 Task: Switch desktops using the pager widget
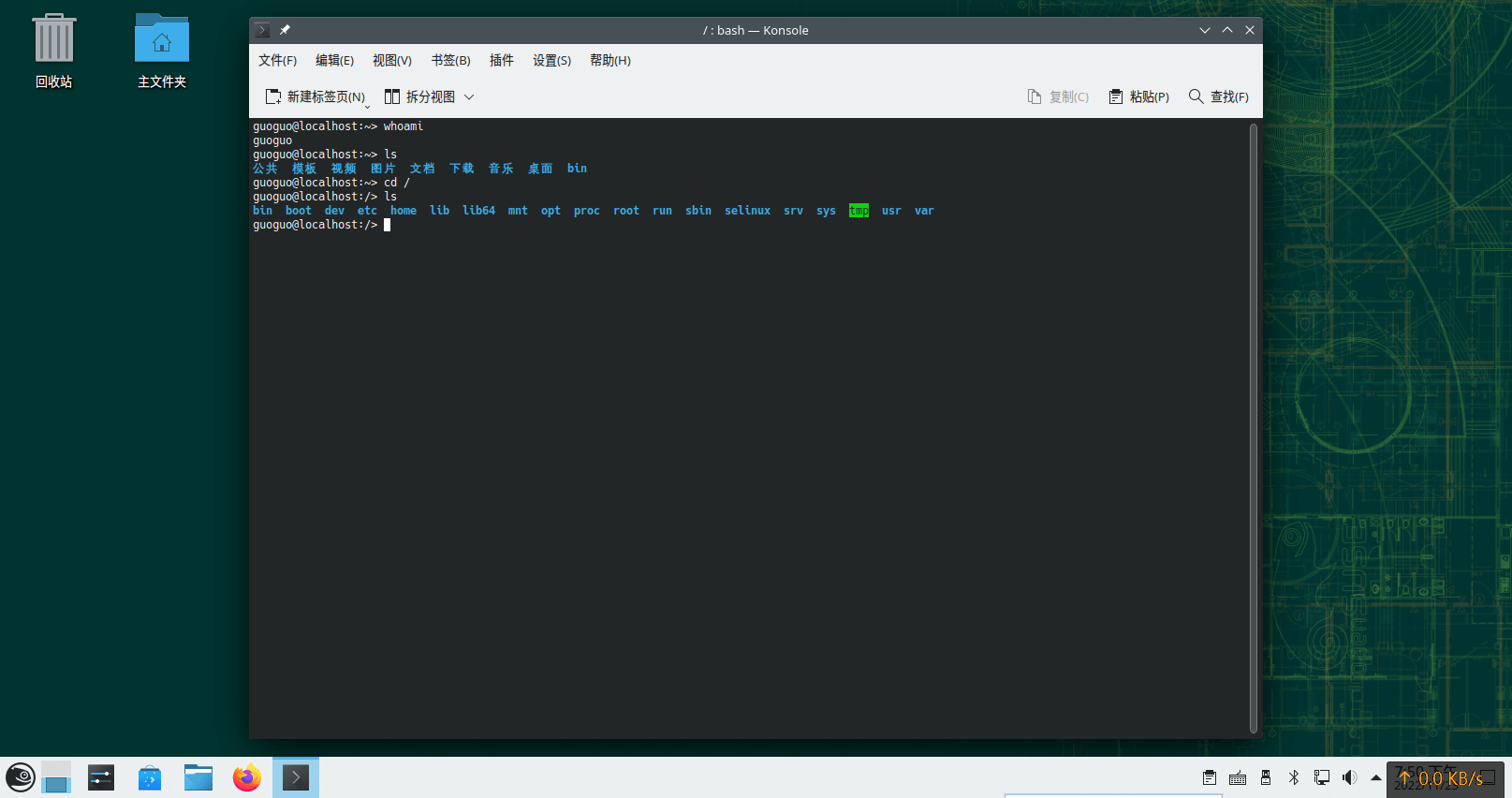click(56, 777)
